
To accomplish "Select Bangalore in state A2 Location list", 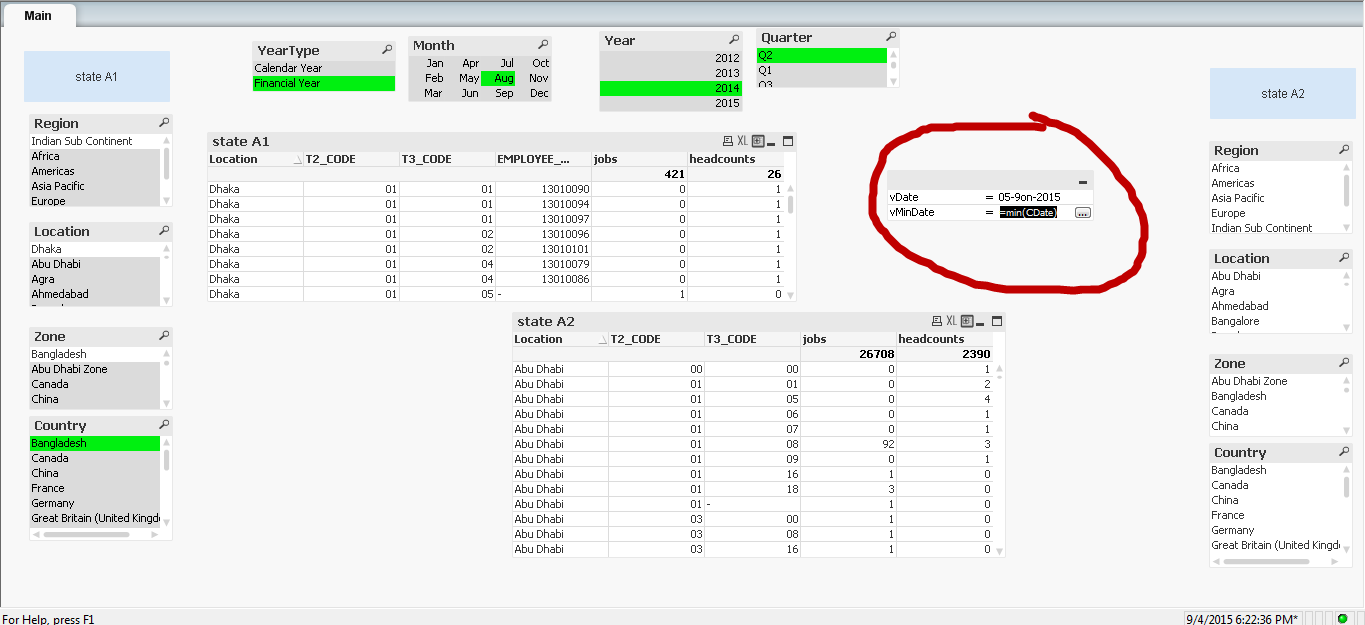I will (x=1275, y=321).
